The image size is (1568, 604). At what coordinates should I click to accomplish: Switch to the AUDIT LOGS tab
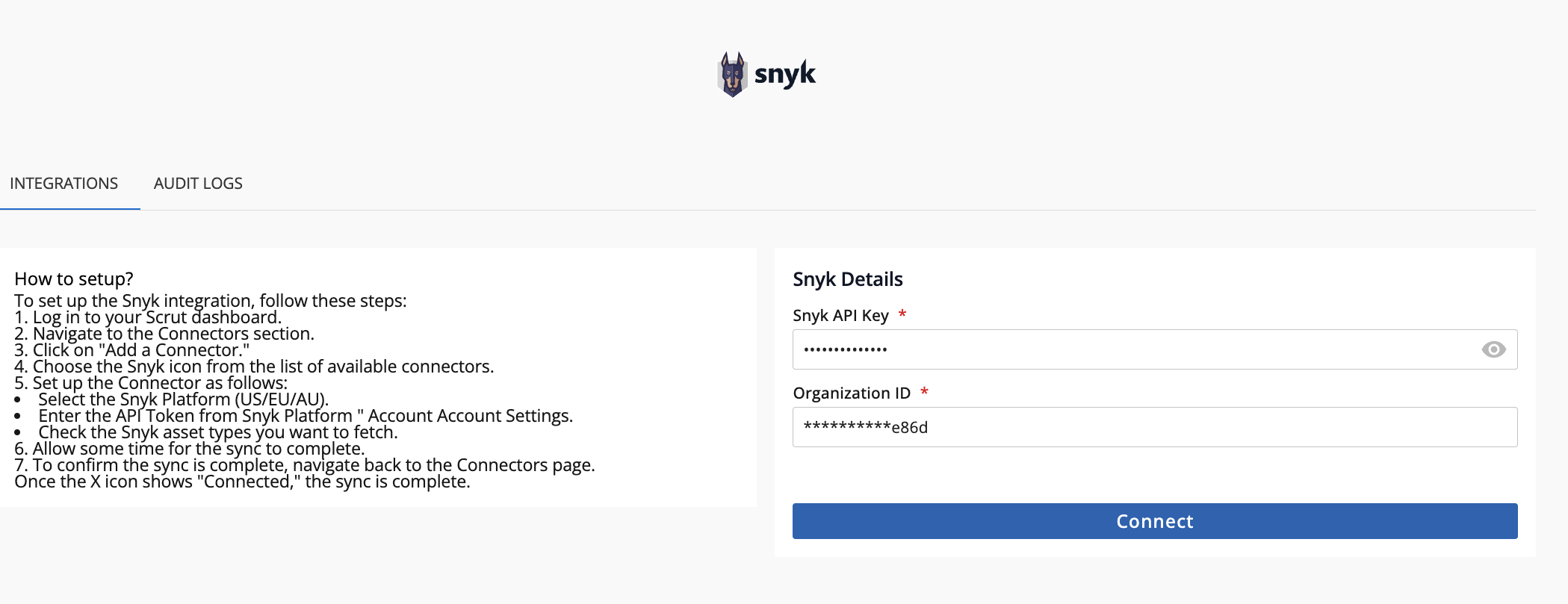click(198, 184)
